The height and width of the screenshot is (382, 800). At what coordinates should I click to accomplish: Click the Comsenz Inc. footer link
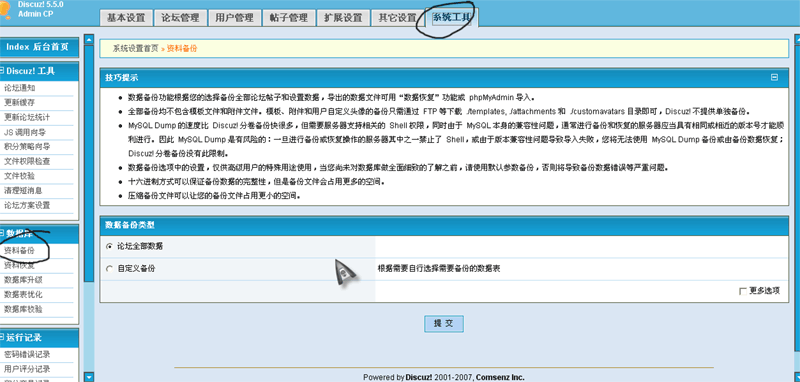500,378
